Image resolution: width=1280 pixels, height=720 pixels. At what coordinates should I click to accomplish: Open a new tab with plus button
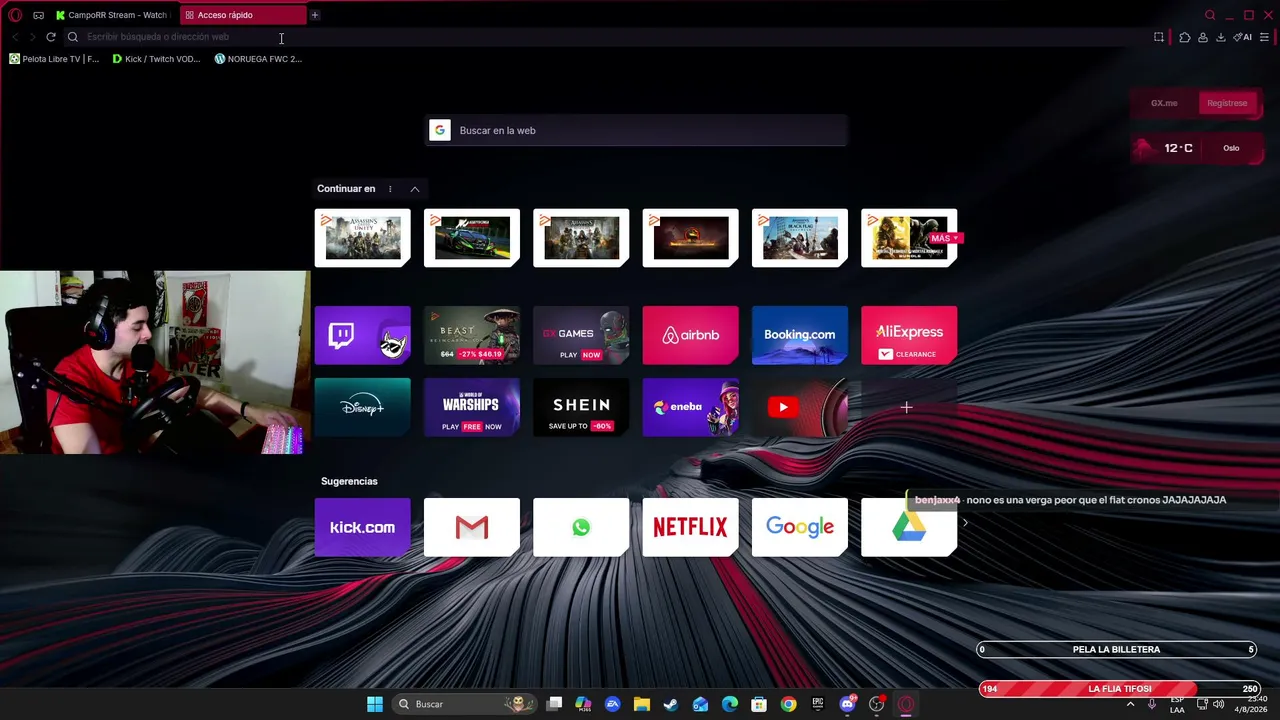pos(314,15)
